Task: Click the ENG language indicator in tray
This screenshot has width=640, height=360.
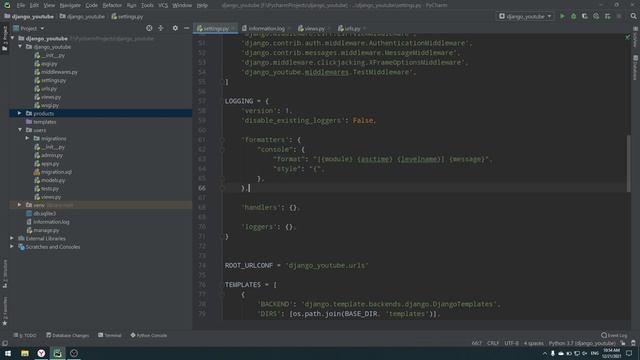Action: pos(594,353)
